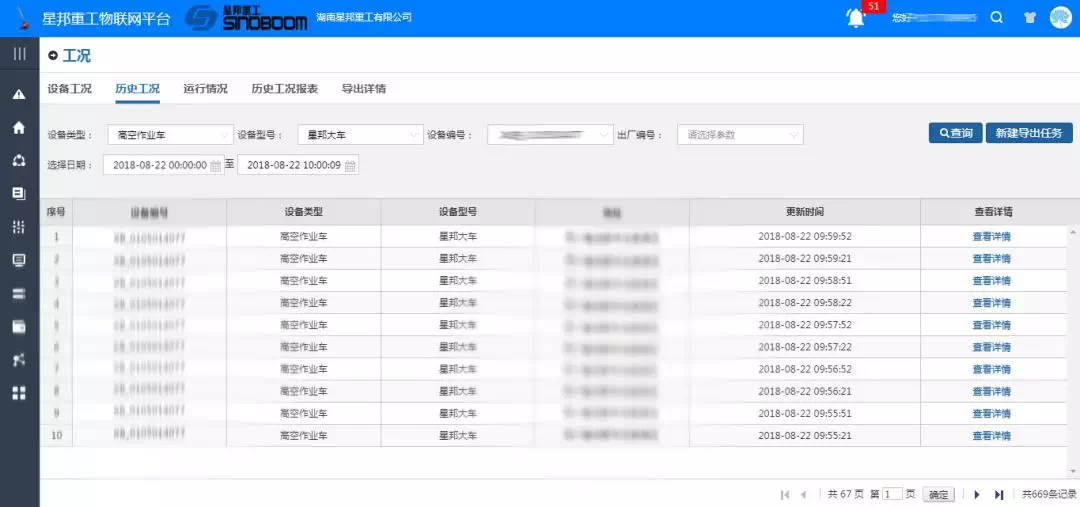Open the notification bell with 51 alerts

click(856, 18)
